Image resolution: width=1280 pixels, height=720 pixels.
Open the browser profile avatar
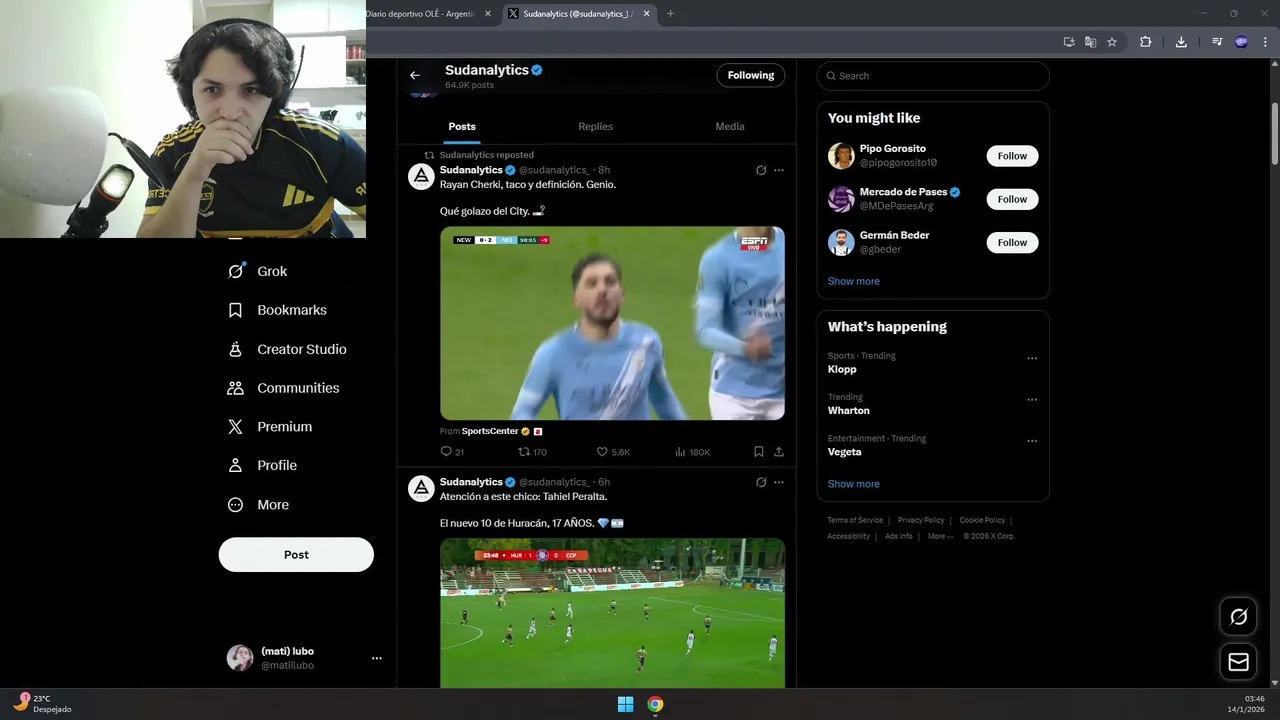pyautogui.click(x=1241, y=42)
